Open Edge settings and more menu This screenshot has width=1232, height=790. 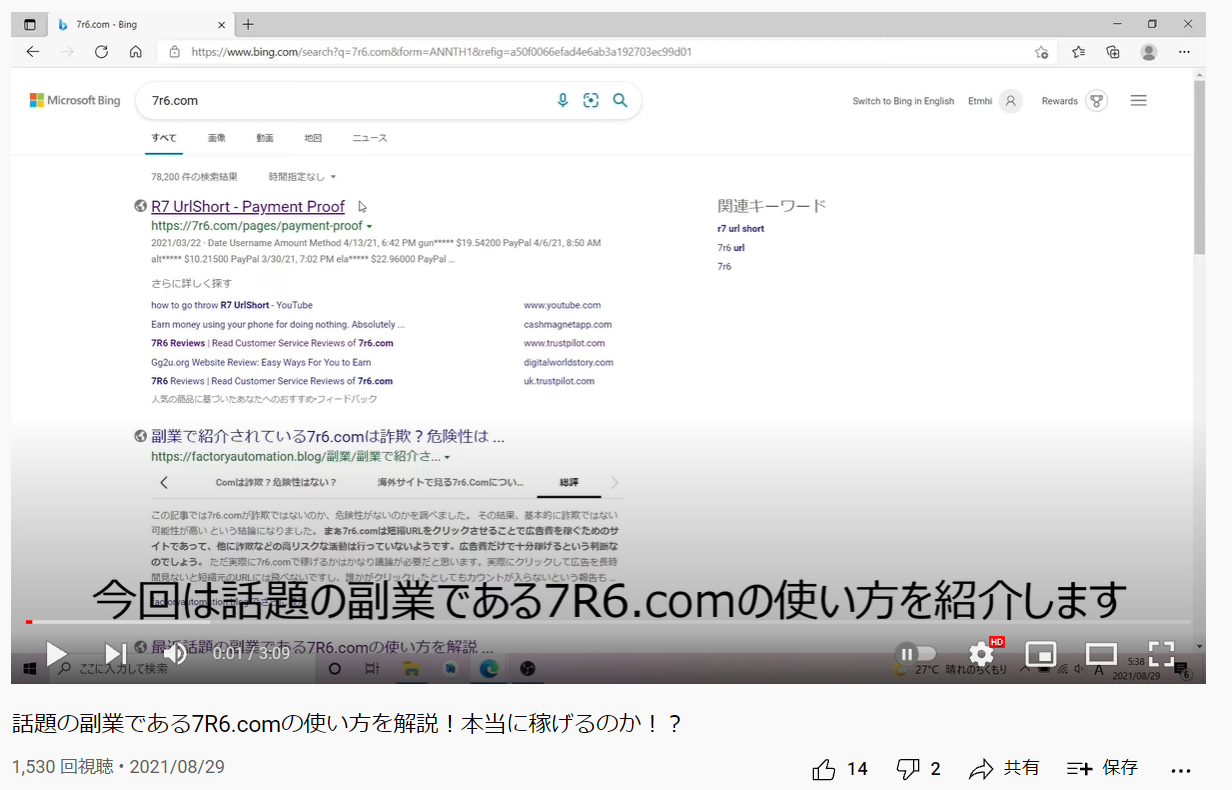[x=1185, y=52]
